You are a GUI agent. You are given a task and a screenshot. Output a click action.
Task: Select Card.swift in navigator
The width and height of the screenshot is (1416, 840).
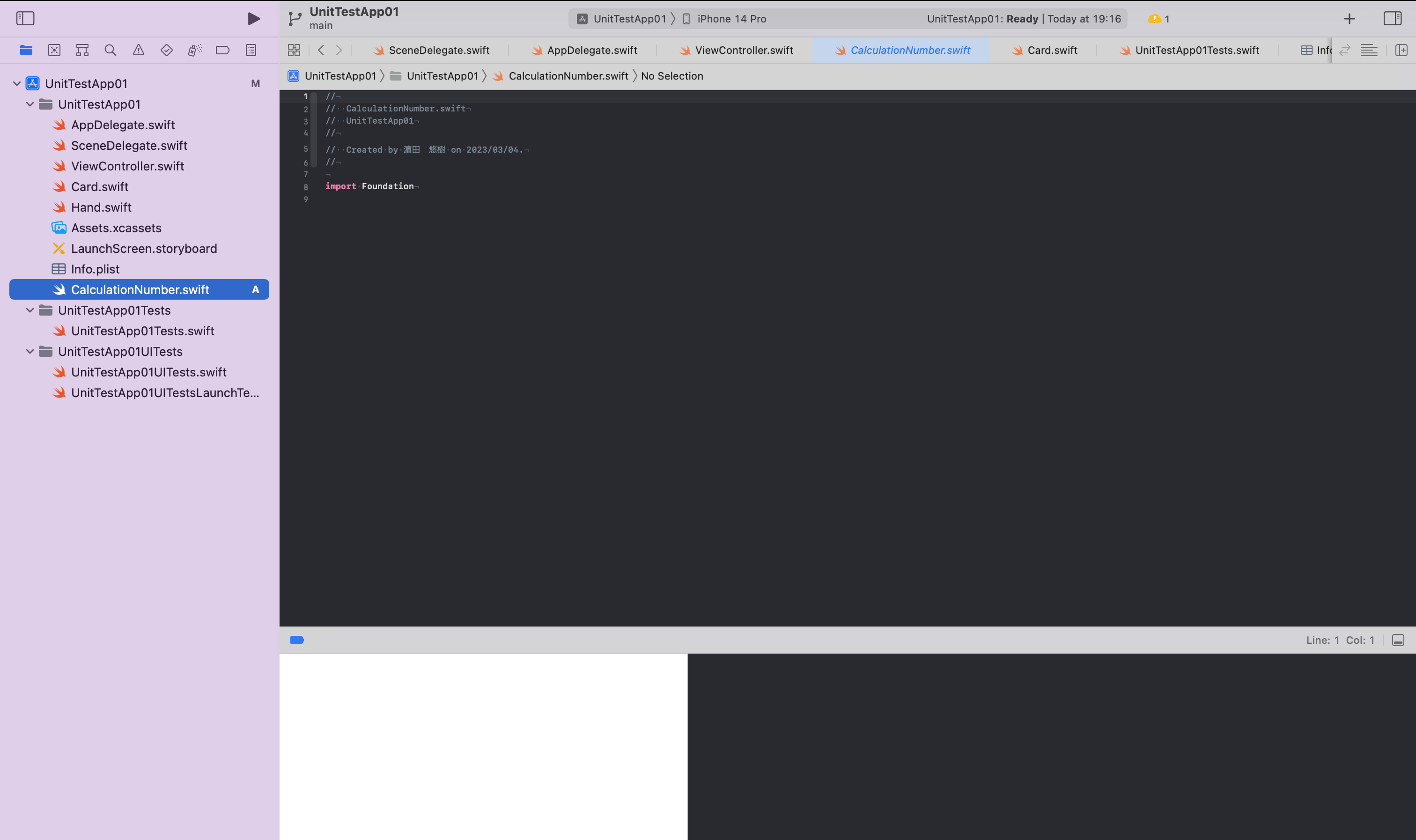pyautogui.click(x=139, y=187)
